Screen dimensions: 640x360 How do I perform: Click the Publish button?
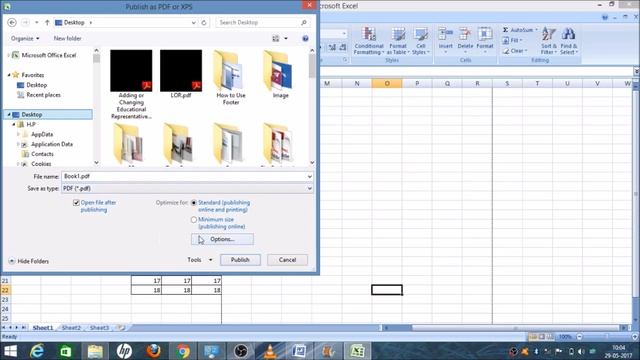240,260
